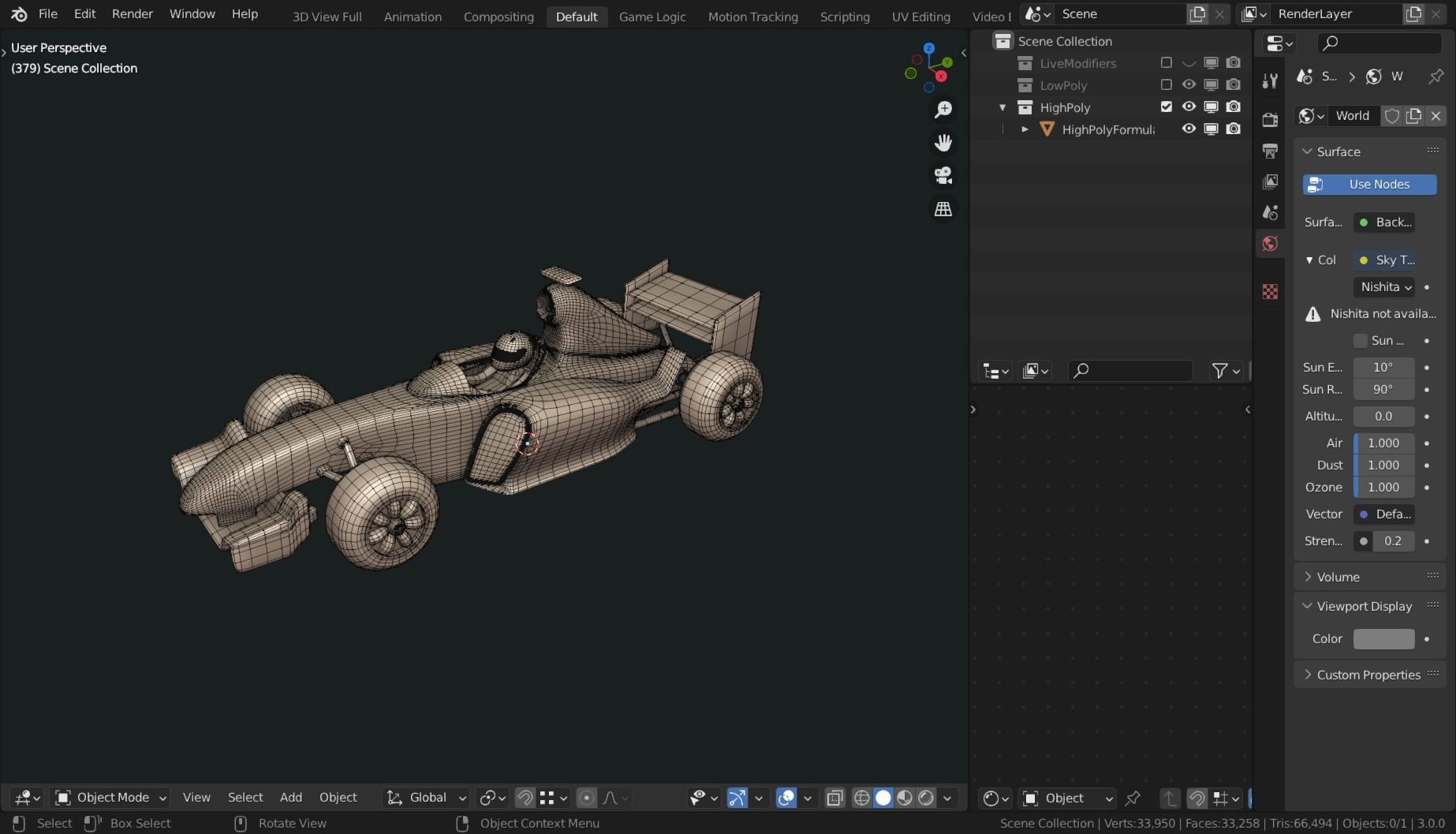Screen dimensions: 1456x834
Task: Open Global transform orientation dropdown
Action: (x=426, y=798)
